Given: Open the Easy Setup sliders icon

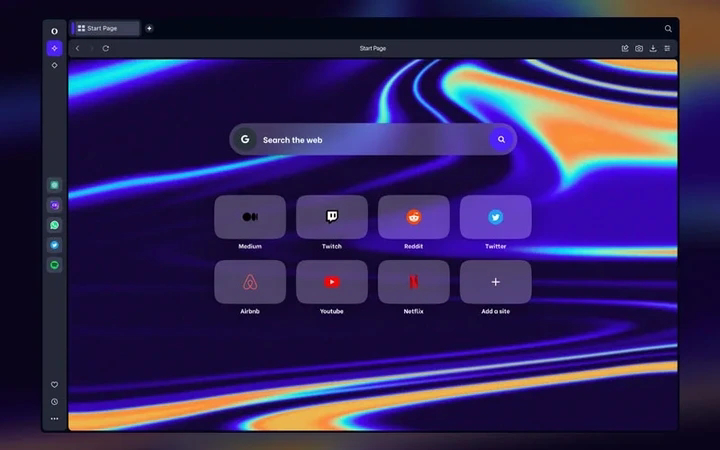Looking at the screenshot, I should coord(667,48).
